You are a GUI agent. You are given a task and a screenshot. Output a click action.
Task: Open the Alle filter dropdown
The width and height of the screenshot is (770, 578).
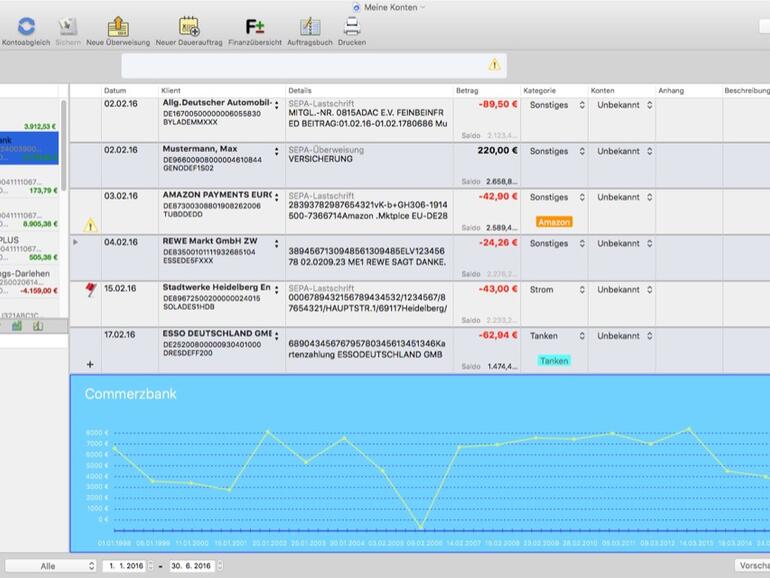point(50,566)
